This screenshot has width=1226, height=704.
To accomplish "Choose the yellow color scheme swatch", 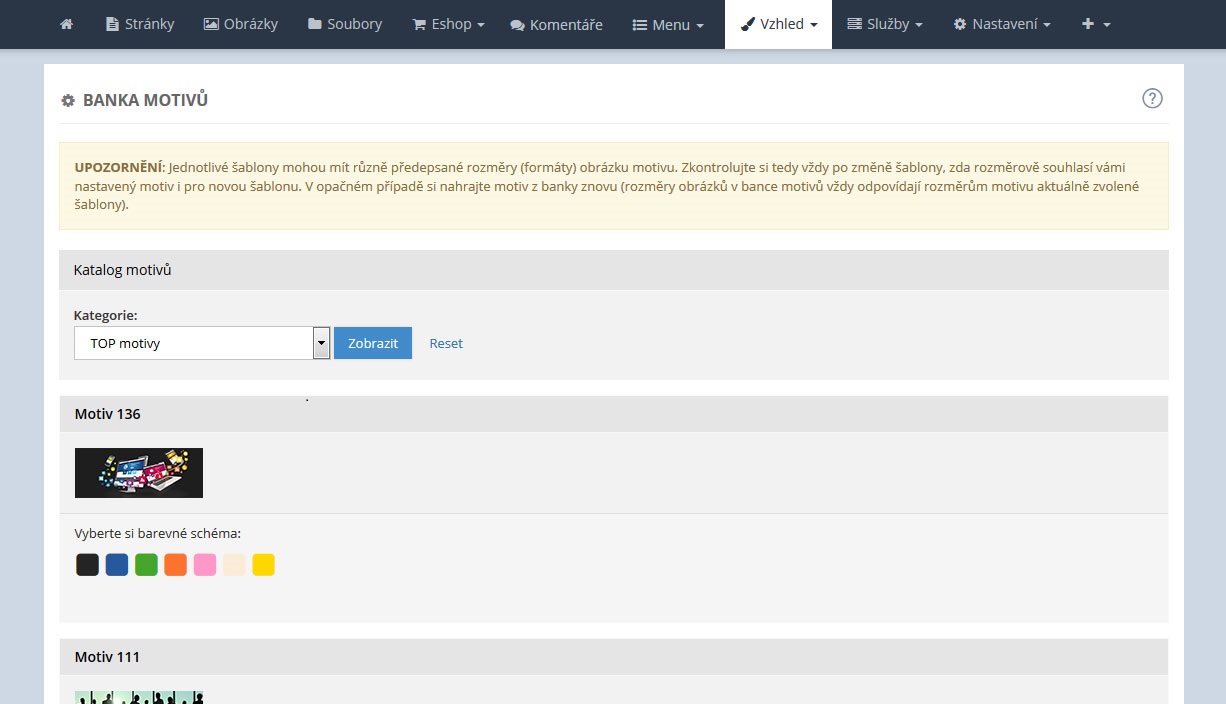I will point(263,565).
